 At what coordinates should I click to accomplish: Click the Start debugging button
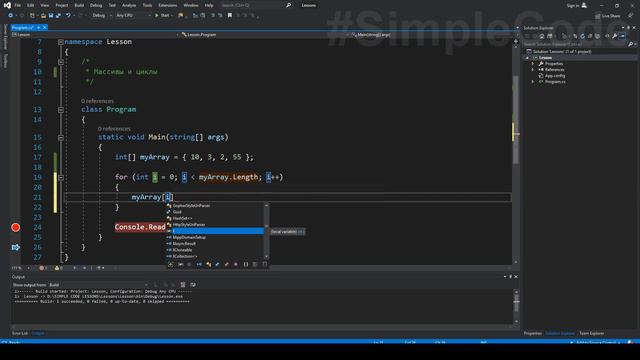click(162, 15)
